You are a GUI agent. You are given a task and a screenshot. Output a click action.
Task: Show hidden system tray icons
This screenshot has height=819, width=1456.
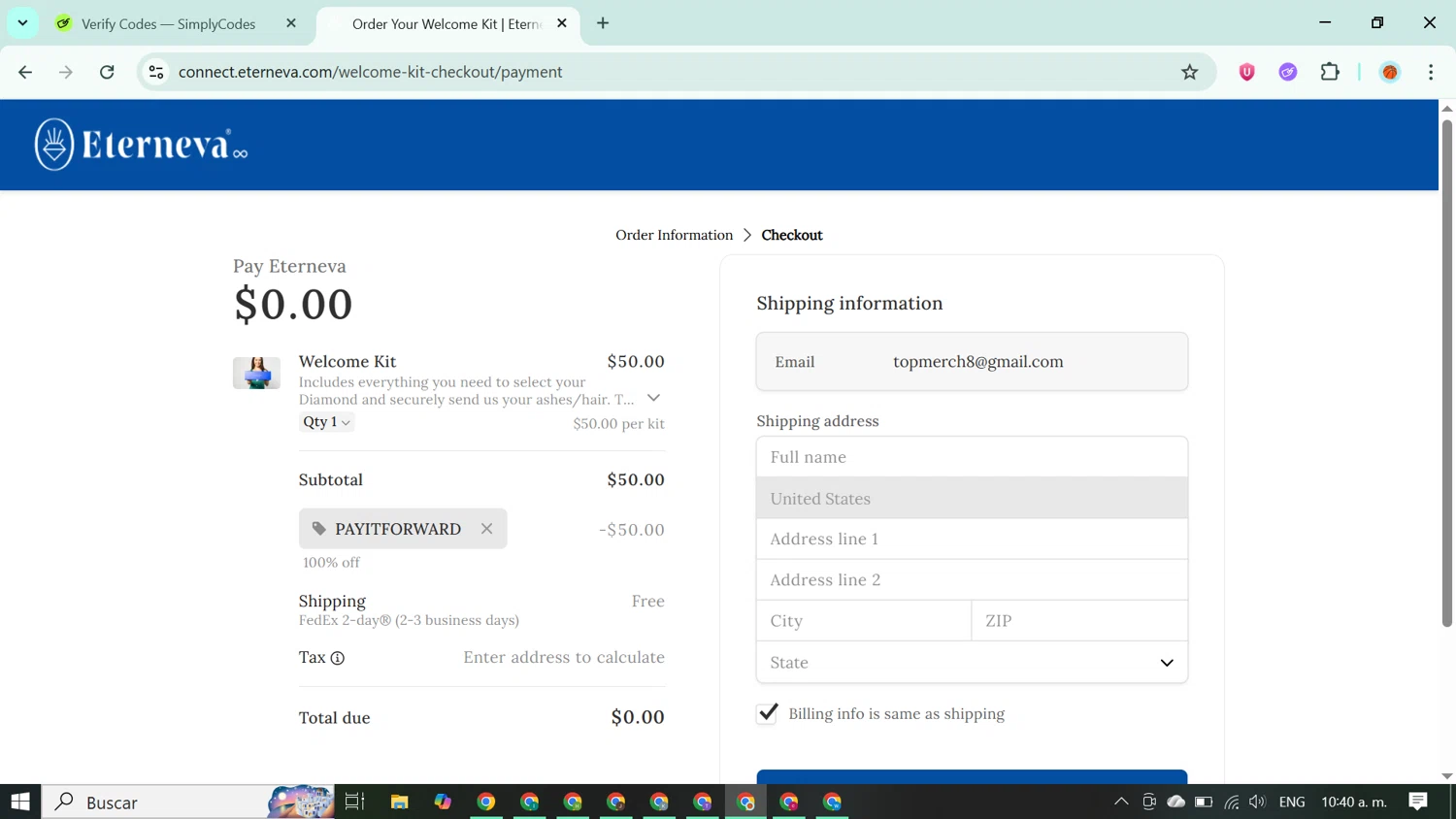coord(1121,802)
